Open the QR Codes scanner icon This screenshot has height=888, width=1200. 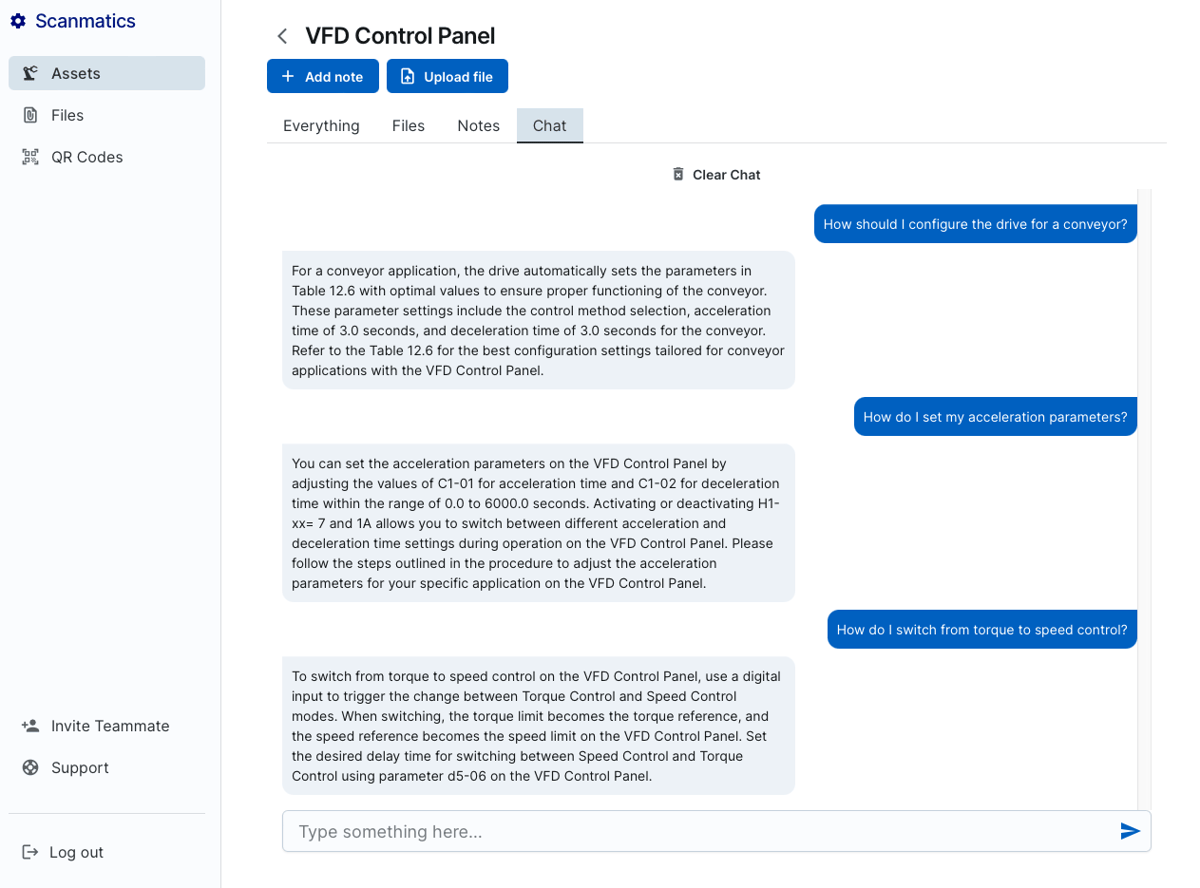30,157
